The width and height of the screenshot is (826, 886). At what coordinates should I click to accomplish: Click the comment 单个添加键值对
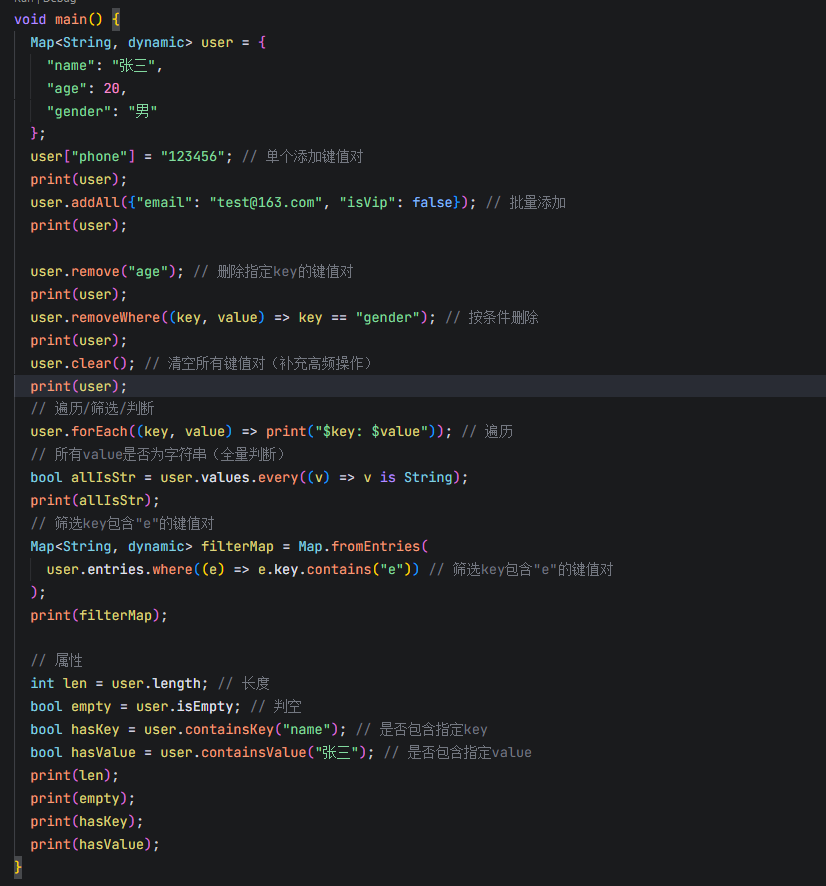pyautogui.click(x=303, y=157)
